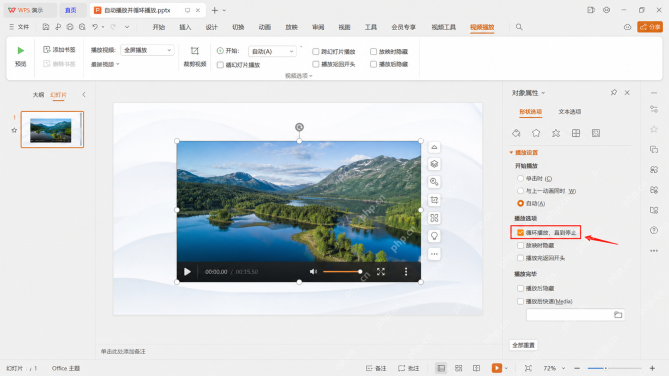Collapse the Playback Settings section
This screenshot has width=669, height=376.
(511, 152)
